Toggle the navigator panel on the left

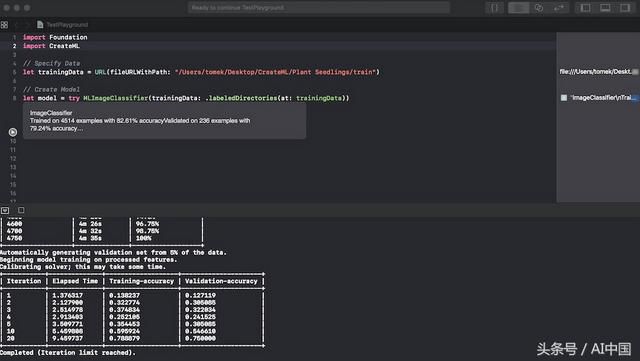pos(585,8)
